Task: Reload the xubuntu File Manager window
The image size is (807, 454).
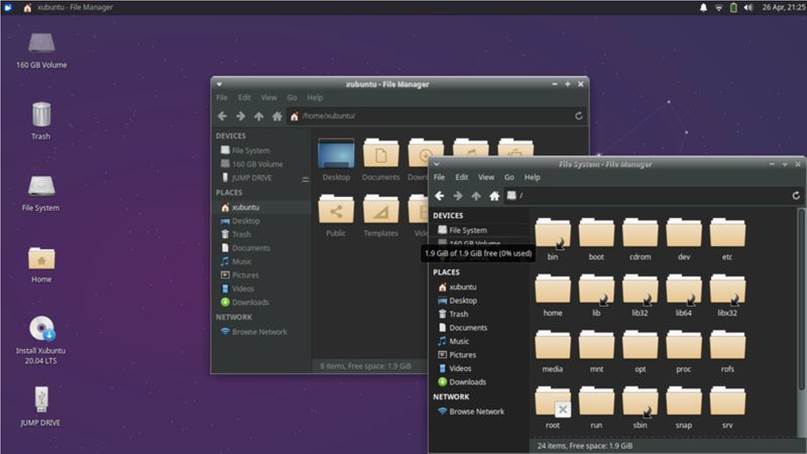Action: (578, 116)
